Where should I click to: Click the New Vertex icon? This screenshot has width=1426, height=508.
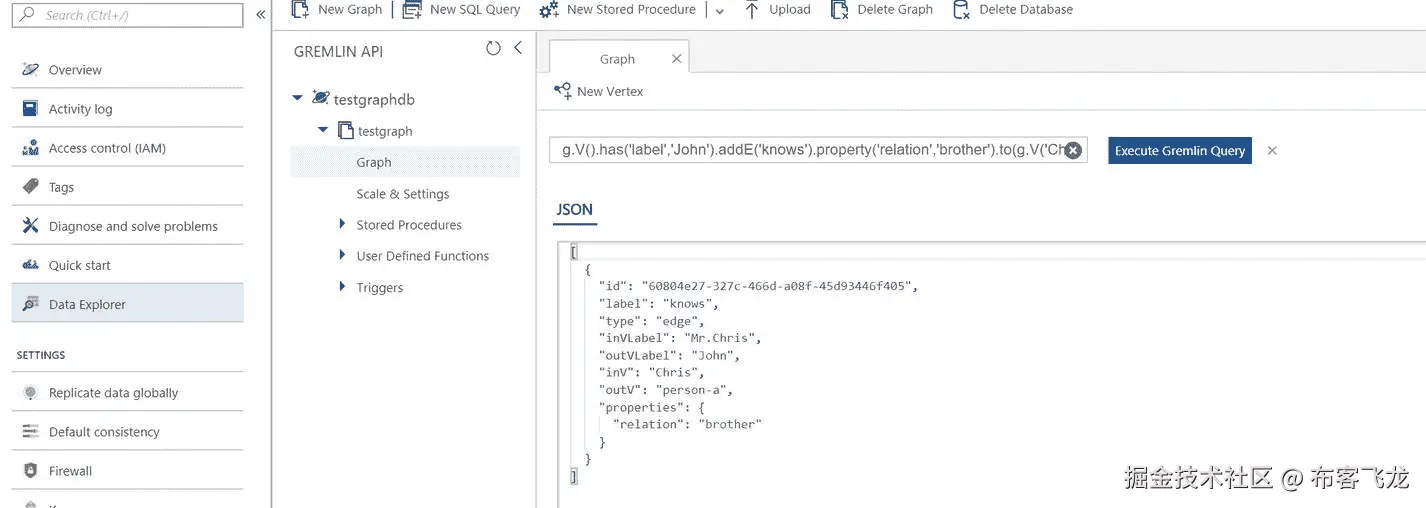click(563, 91)
